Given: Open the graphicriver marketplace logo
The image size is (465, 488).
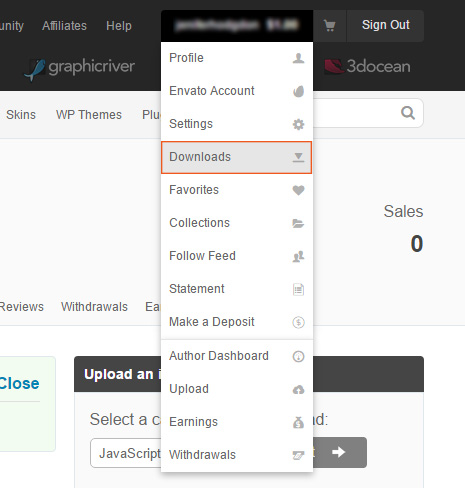Looking at the screenshot, I should (x=79, y=68).
